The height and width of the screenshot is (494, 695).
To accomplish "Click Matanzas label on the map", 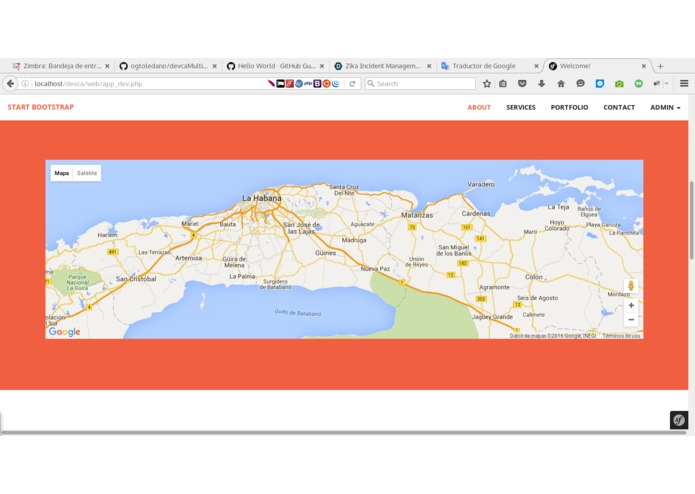I will 417,215.
